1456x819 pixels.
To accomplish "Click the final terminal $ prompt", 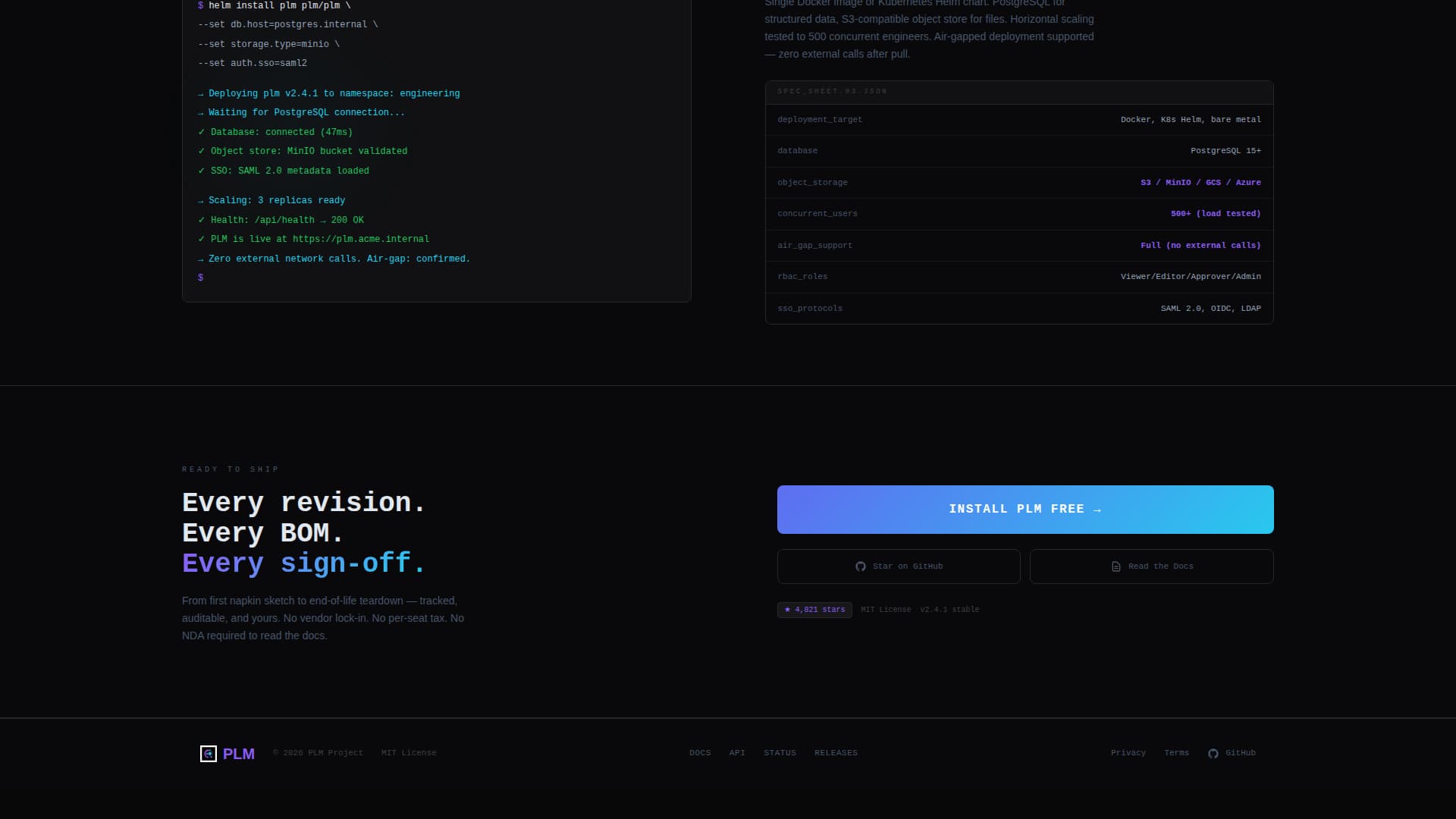I will pos(200,278).
